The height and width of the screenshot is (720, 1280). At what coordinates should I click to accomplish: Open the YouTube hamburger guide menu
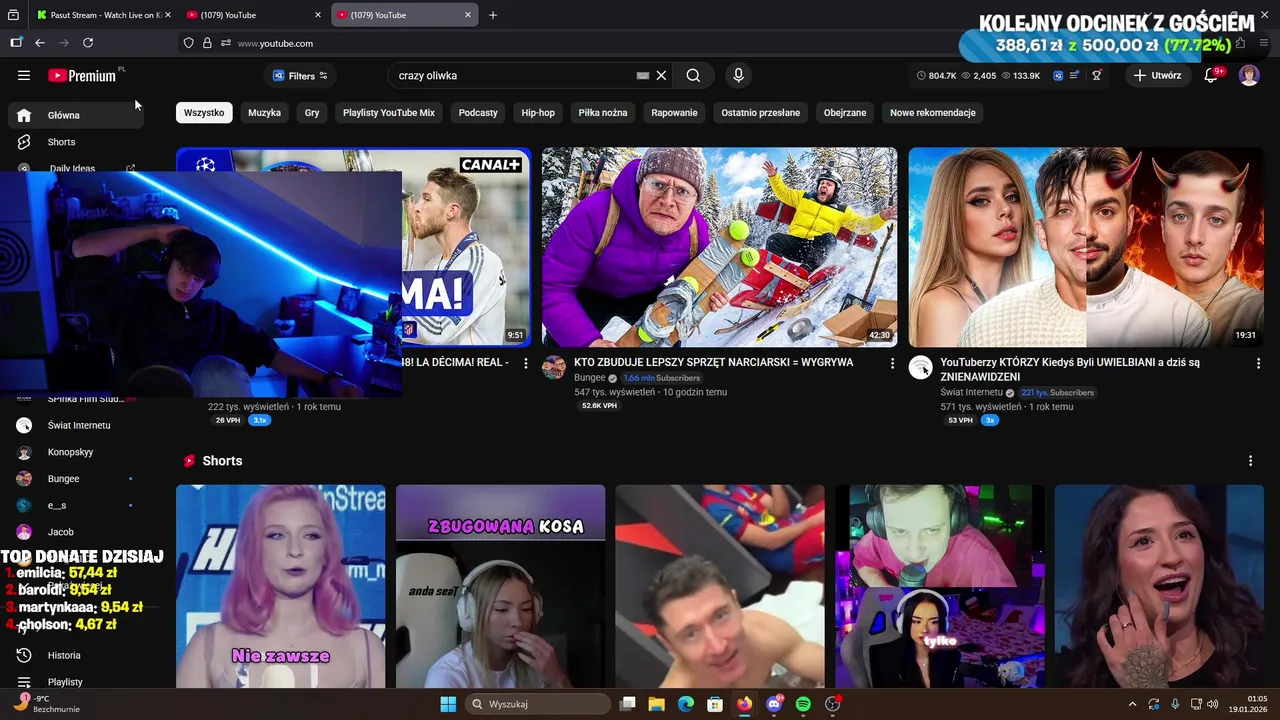pos(24,75)
